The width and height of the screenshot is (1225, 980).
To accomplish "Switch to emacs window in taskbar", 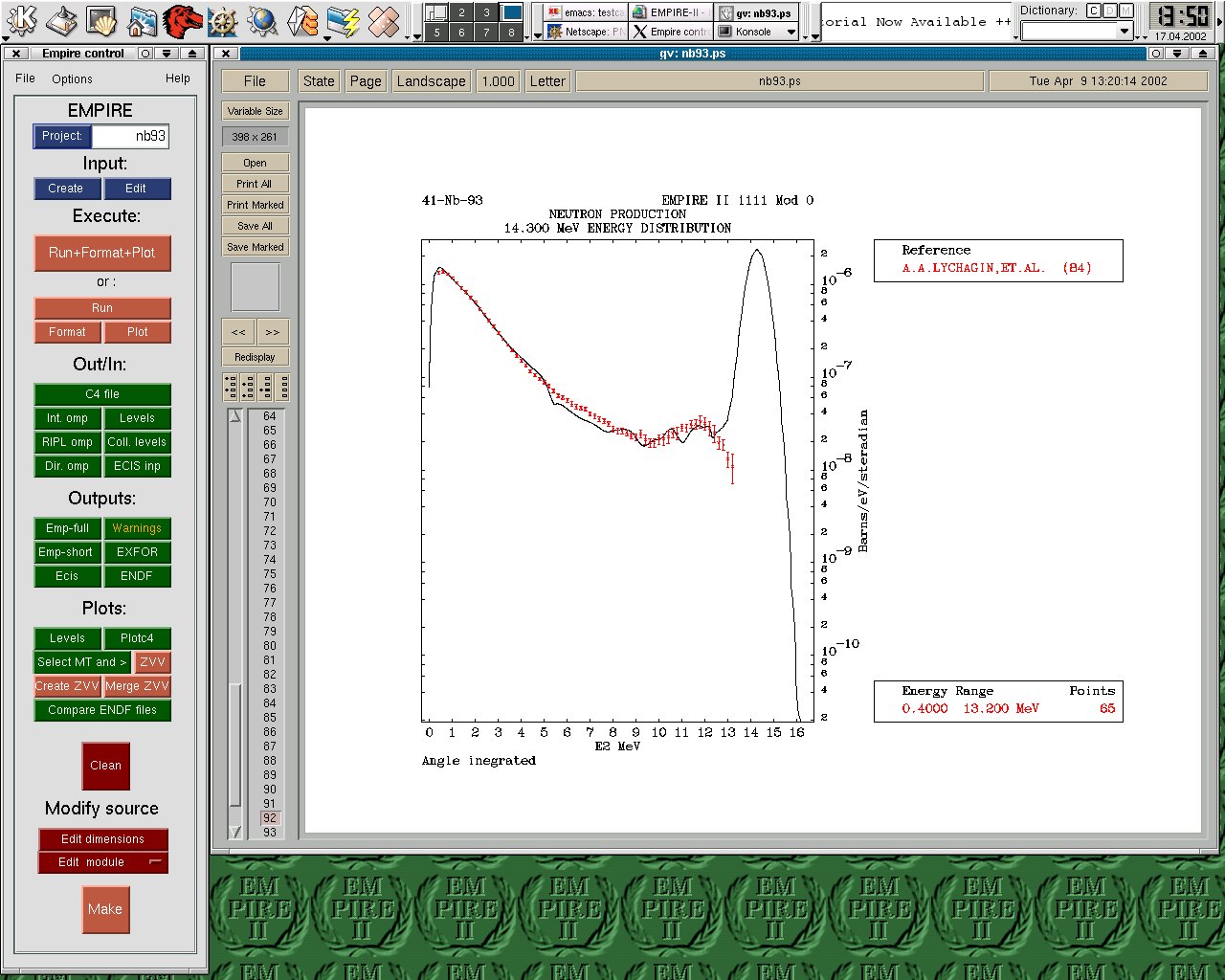I will [586, 12].
